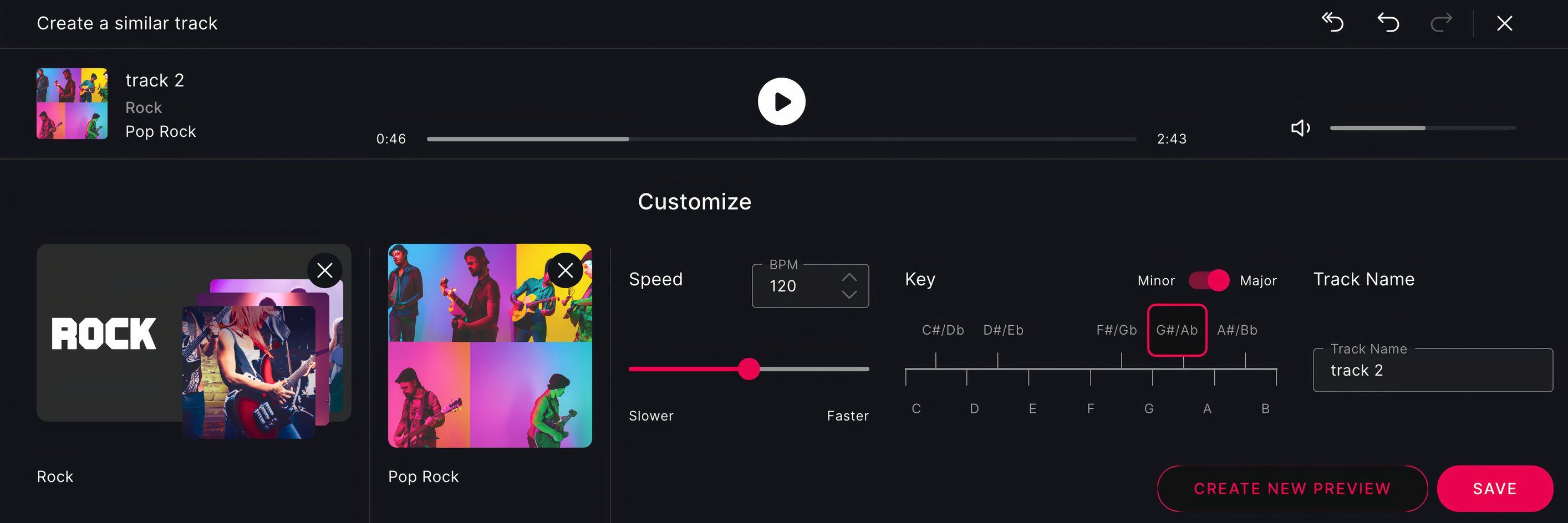Increase BPM with the up chevron

(x=848, y=278)
